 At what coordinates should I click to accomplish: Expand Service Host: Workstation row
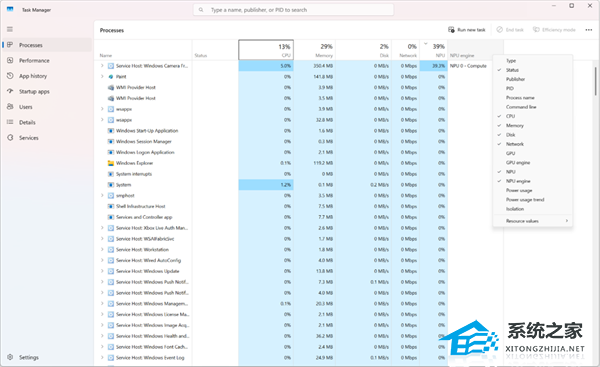[102, 249]
